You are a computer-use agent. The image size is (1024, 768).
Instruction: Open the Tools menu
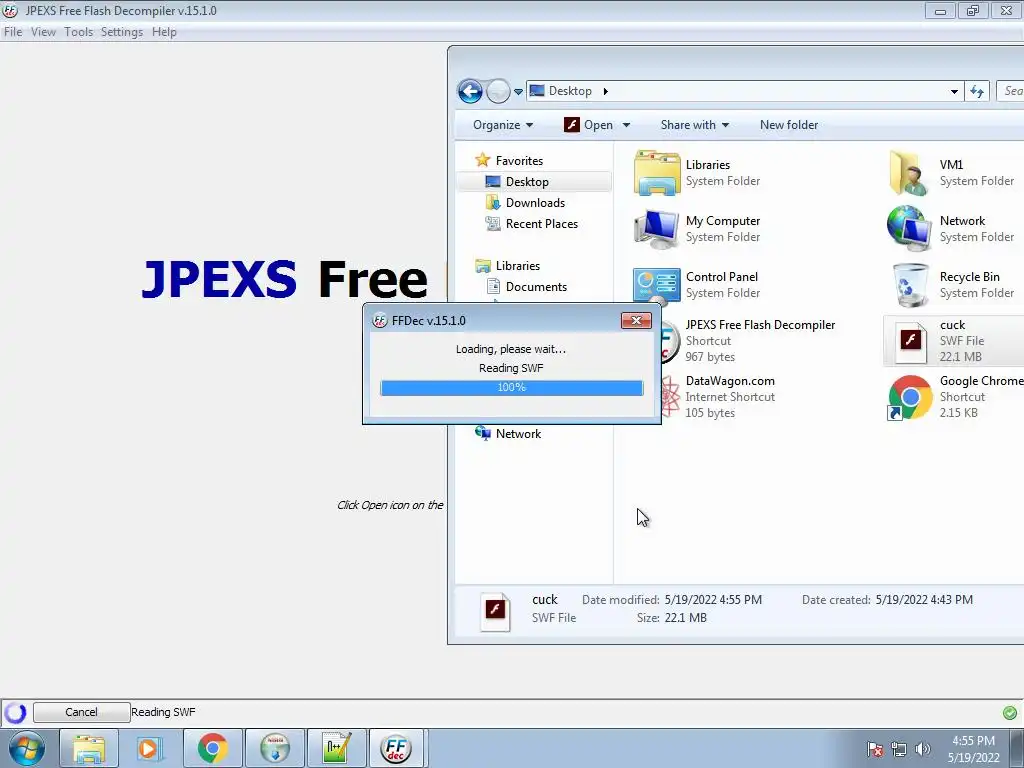coord(78,32)
